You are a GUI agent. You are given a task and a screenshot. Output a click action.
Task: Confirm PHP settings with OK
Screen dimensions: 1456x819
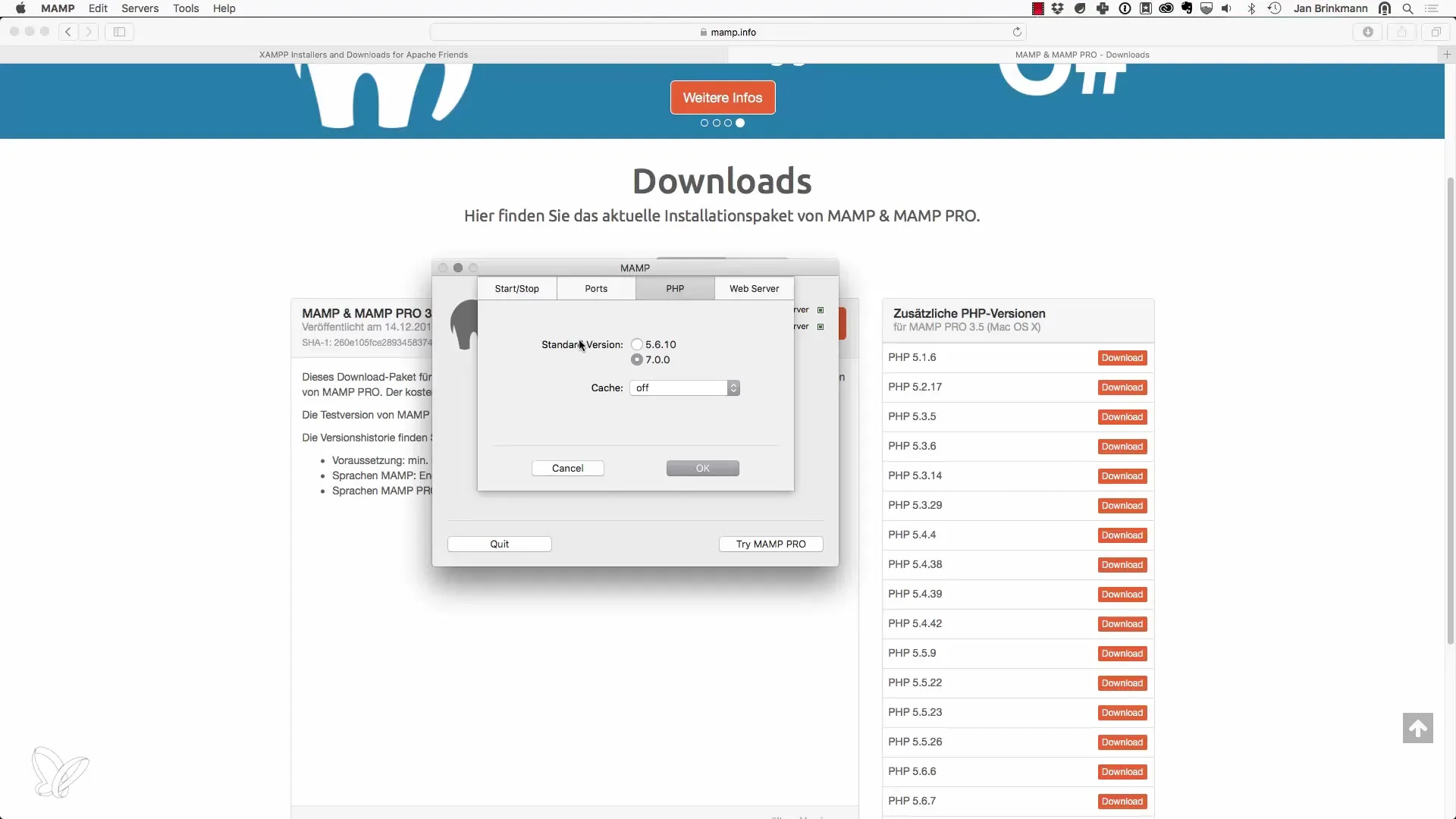pos(703,468)
